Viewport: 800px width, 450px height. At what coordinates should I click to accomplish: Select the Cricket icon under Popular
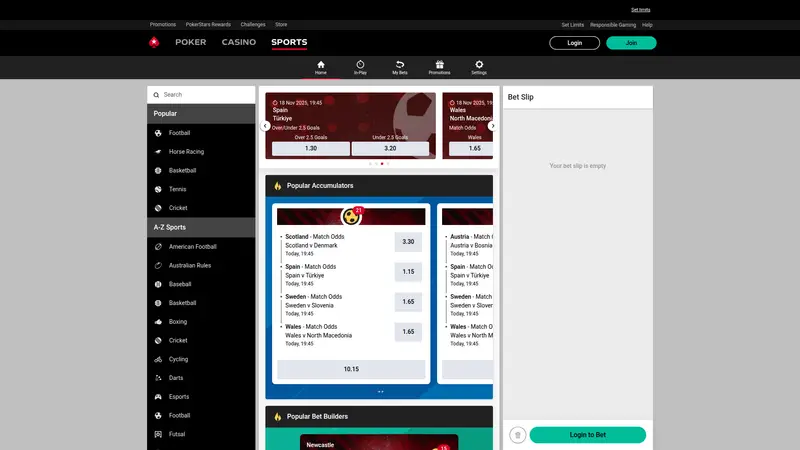158,208
